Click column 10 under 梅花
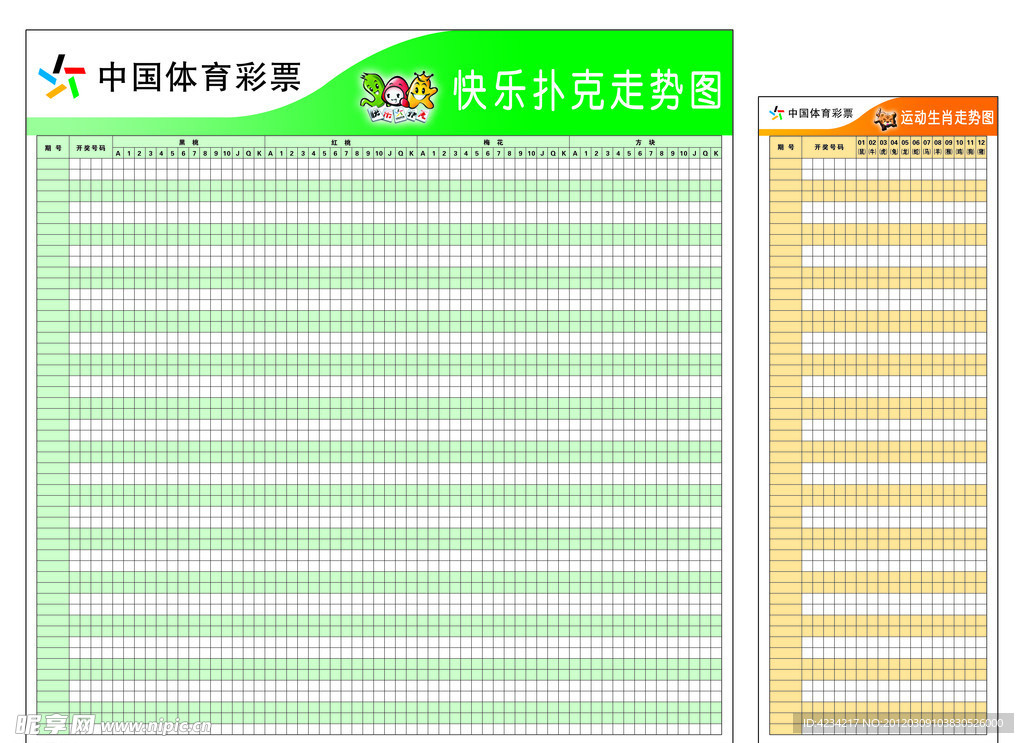The height and width of the screenshot is (743, 1024). tap(532, 153)
